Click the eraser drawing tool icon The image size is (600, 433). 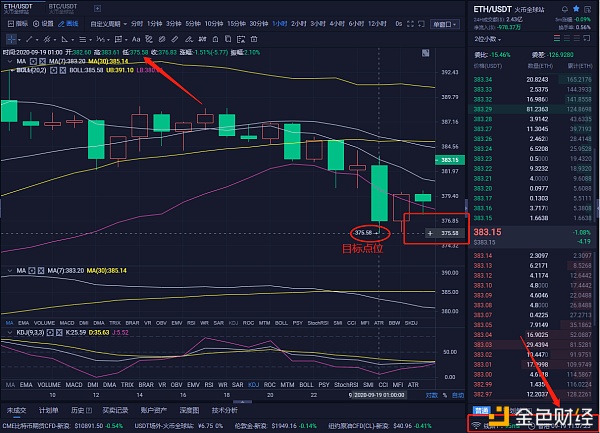(x=188, y=39)
